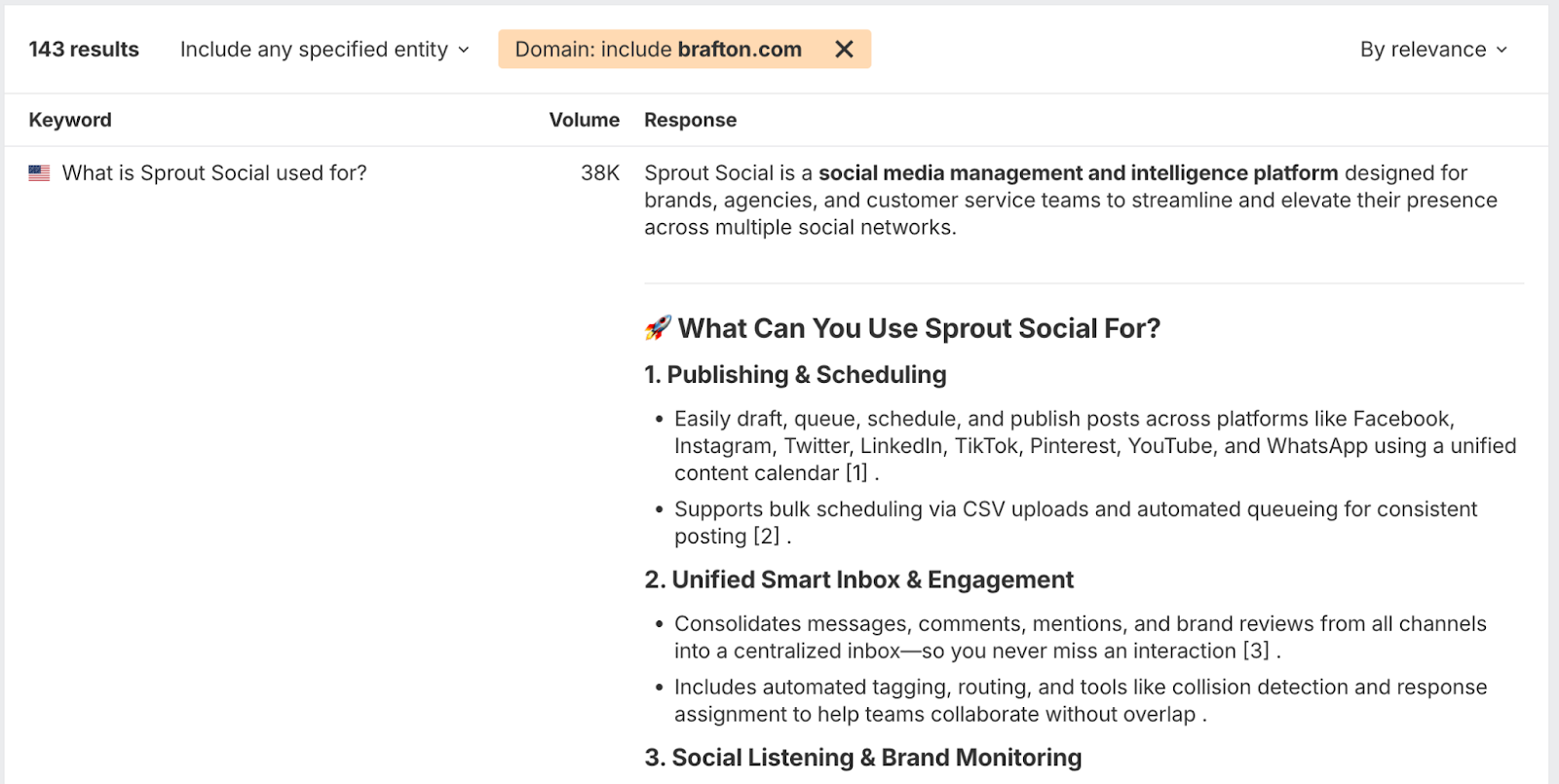Click the 'Volume' column header
Image resolution: width=1559 pixels, height=784 pixels.
pos(584,120)
